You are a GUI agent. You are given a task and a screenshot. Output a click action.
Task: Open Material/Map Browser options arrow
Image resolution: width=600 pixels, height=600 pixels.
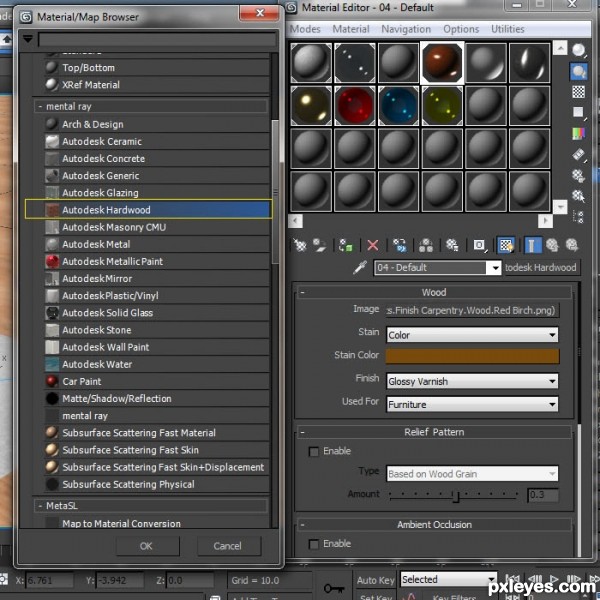coord(28,39)
